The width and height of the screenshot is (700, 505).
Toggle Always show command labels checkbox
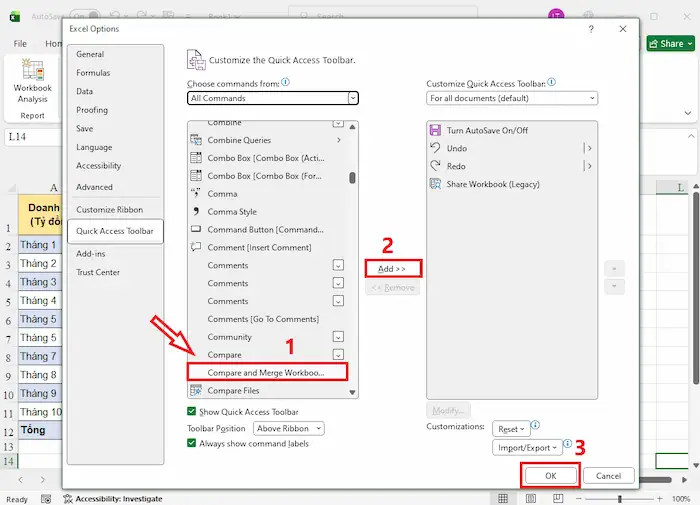(192, 443)
